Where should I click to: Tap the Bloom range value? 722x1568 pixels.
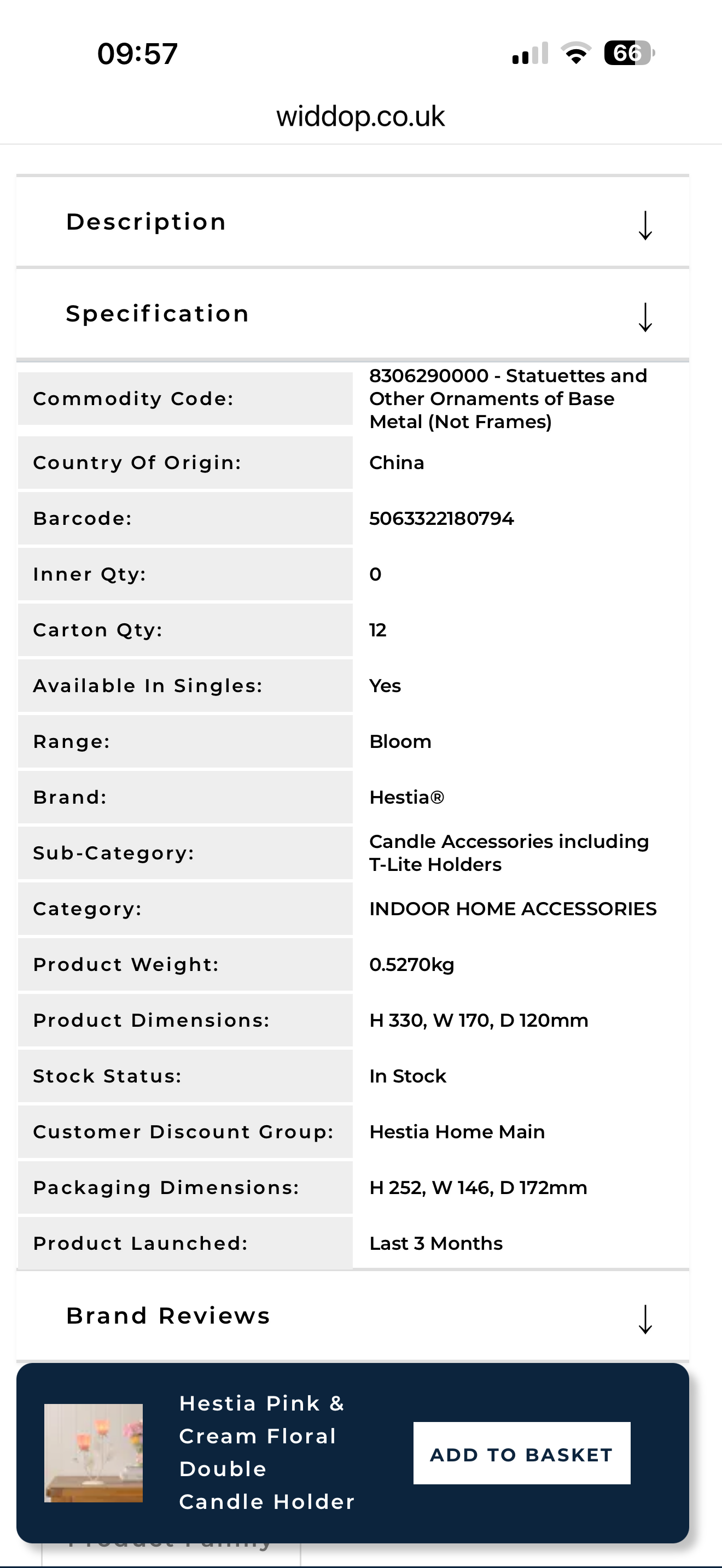point(400,741)
